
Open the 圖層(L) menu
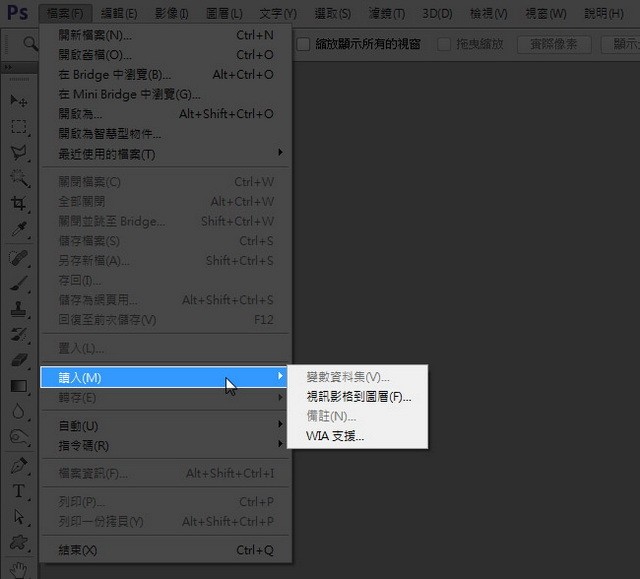[x=224, y=14]
